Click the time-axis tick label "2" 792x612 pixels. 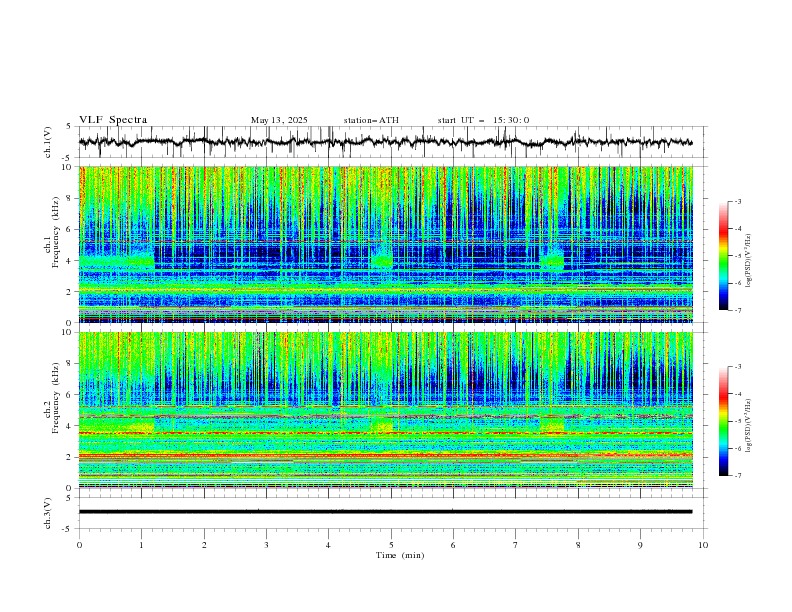[x=204, y=545]
